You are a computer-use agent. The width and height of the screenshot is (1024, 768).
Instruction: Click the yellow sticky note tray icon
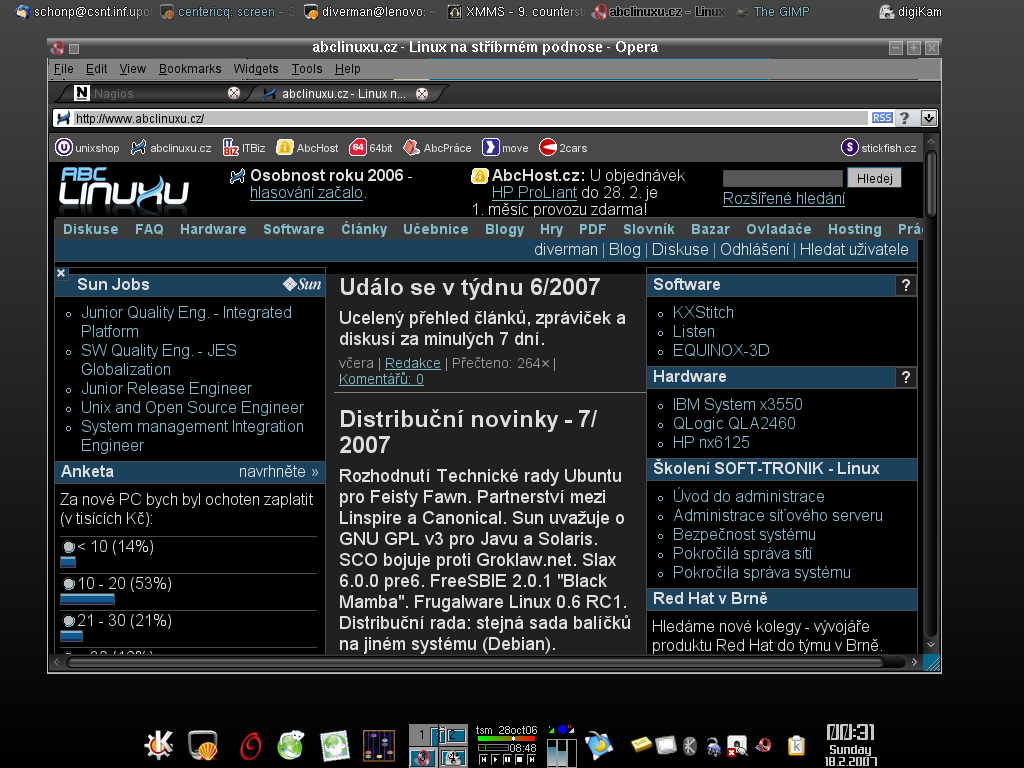point(641,744)
